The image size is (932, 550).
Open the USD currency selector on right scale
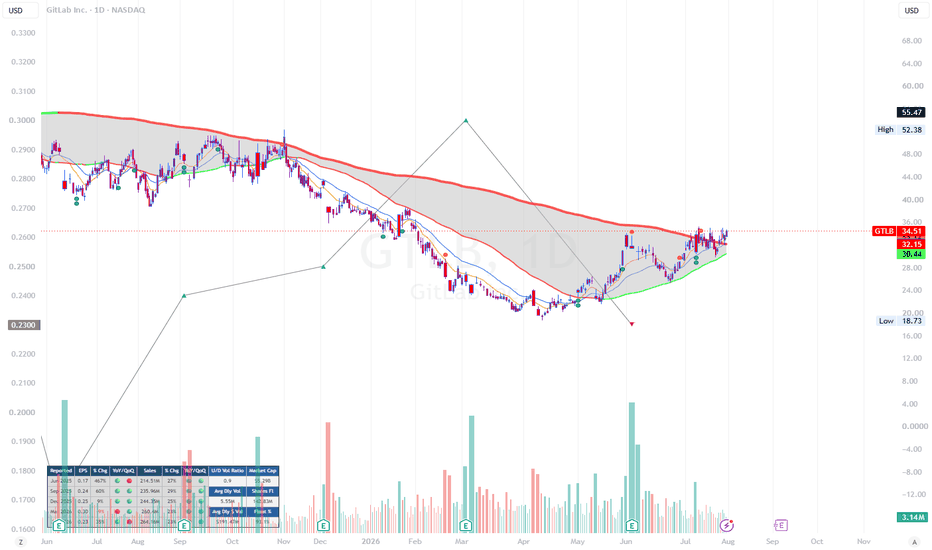click(912, 10)
